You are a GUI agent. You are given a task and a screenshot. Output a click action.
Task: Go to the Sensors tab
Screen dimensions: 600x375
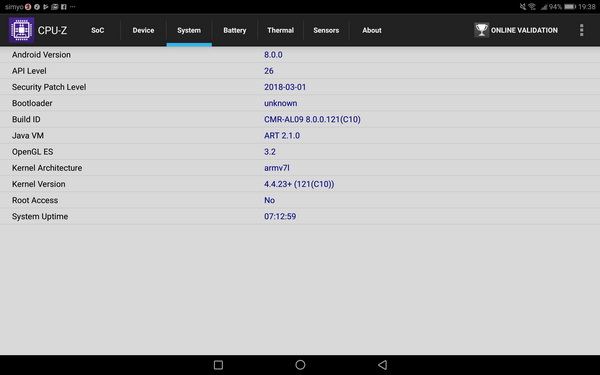tap(326, 30)
